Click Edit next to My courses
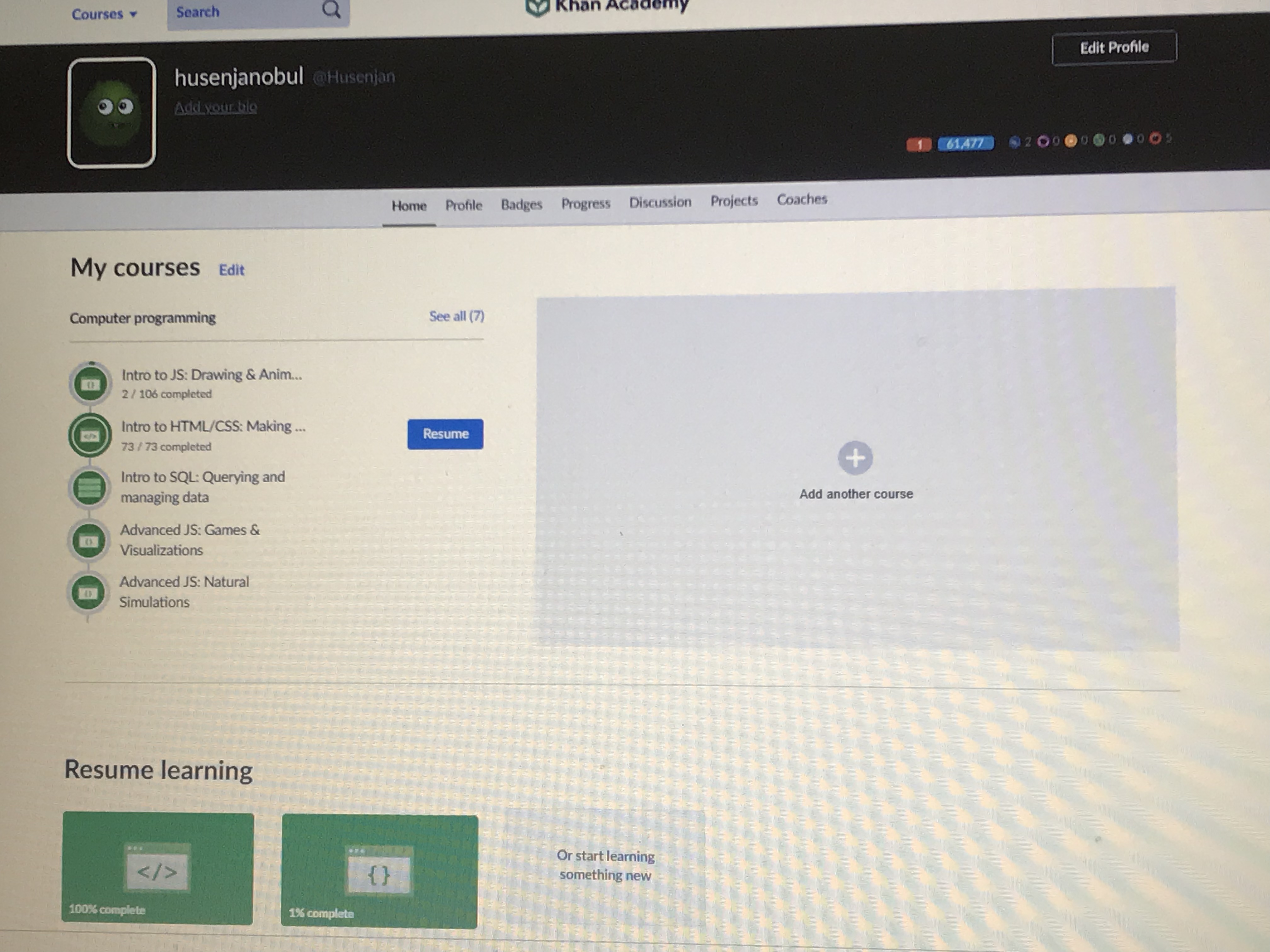The image size is (1270, 952). point(232,270)
